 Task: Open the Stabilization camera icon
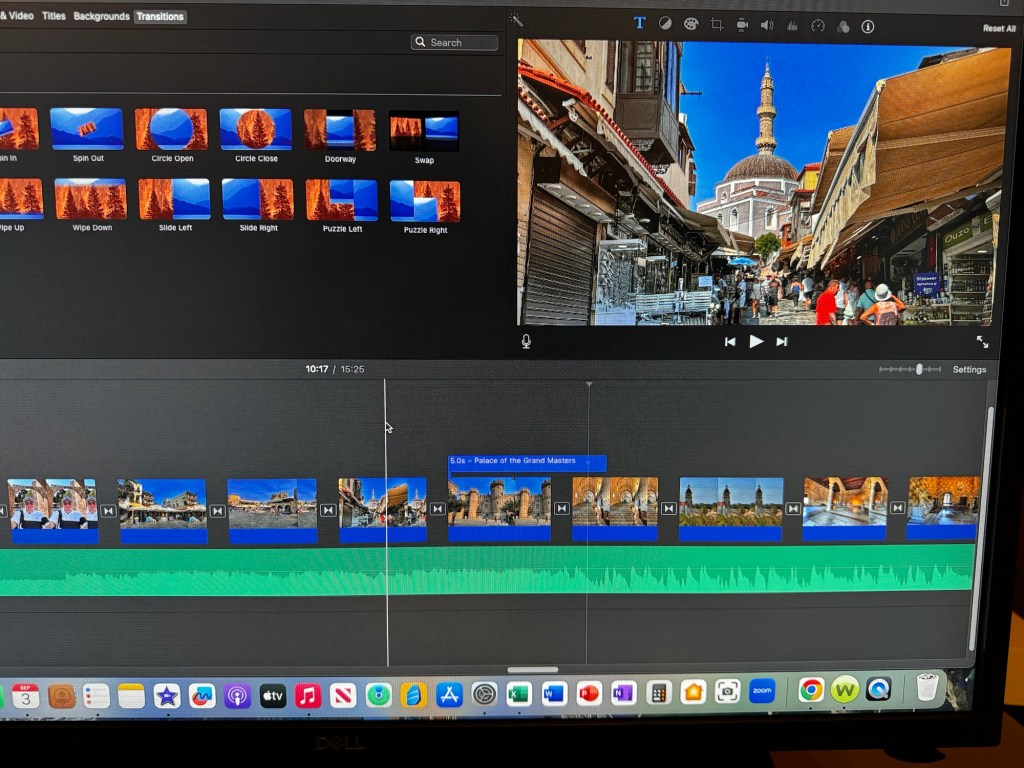click(742, 25)
